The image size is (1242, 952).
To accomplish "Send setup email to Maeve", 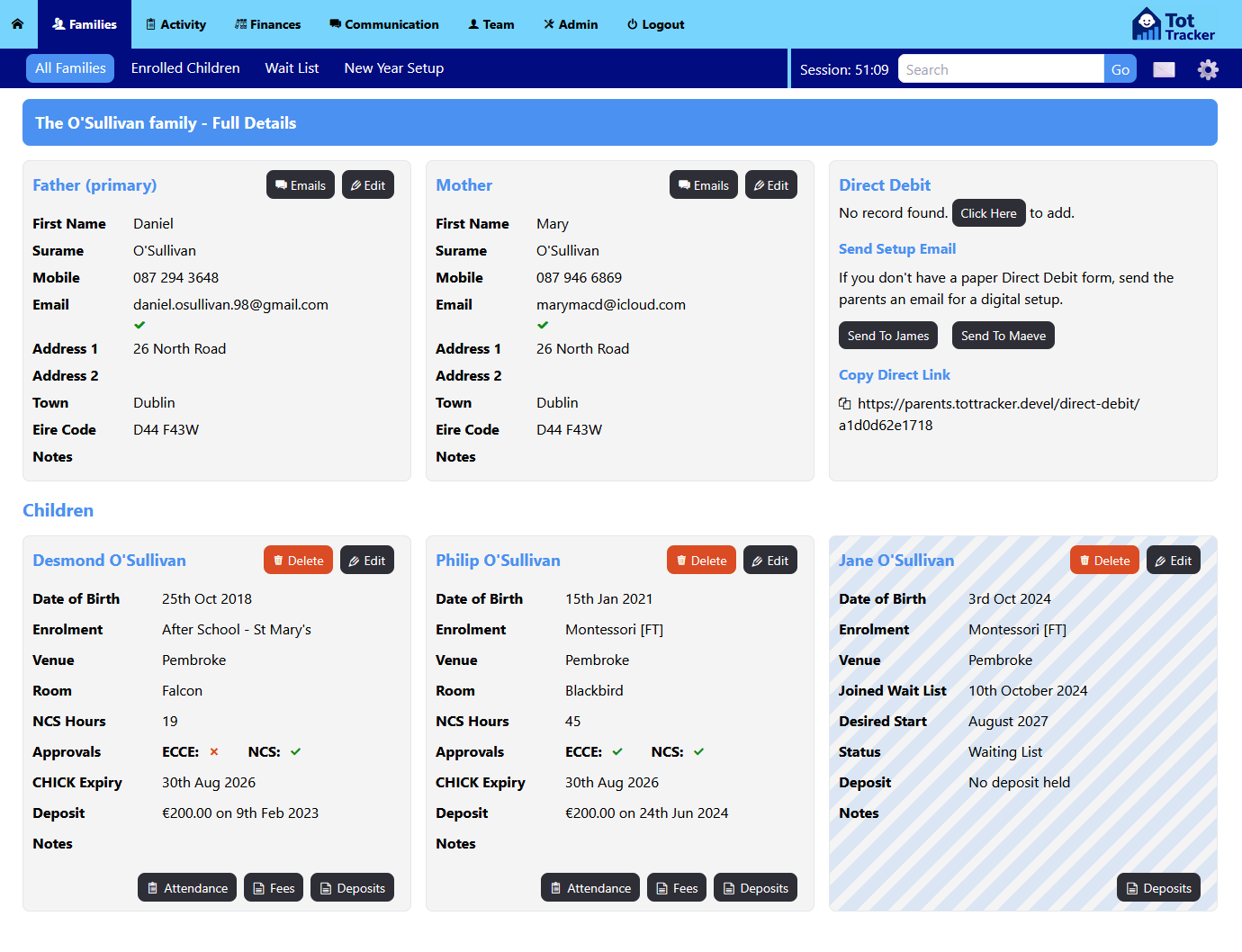I will (1003, 336).
